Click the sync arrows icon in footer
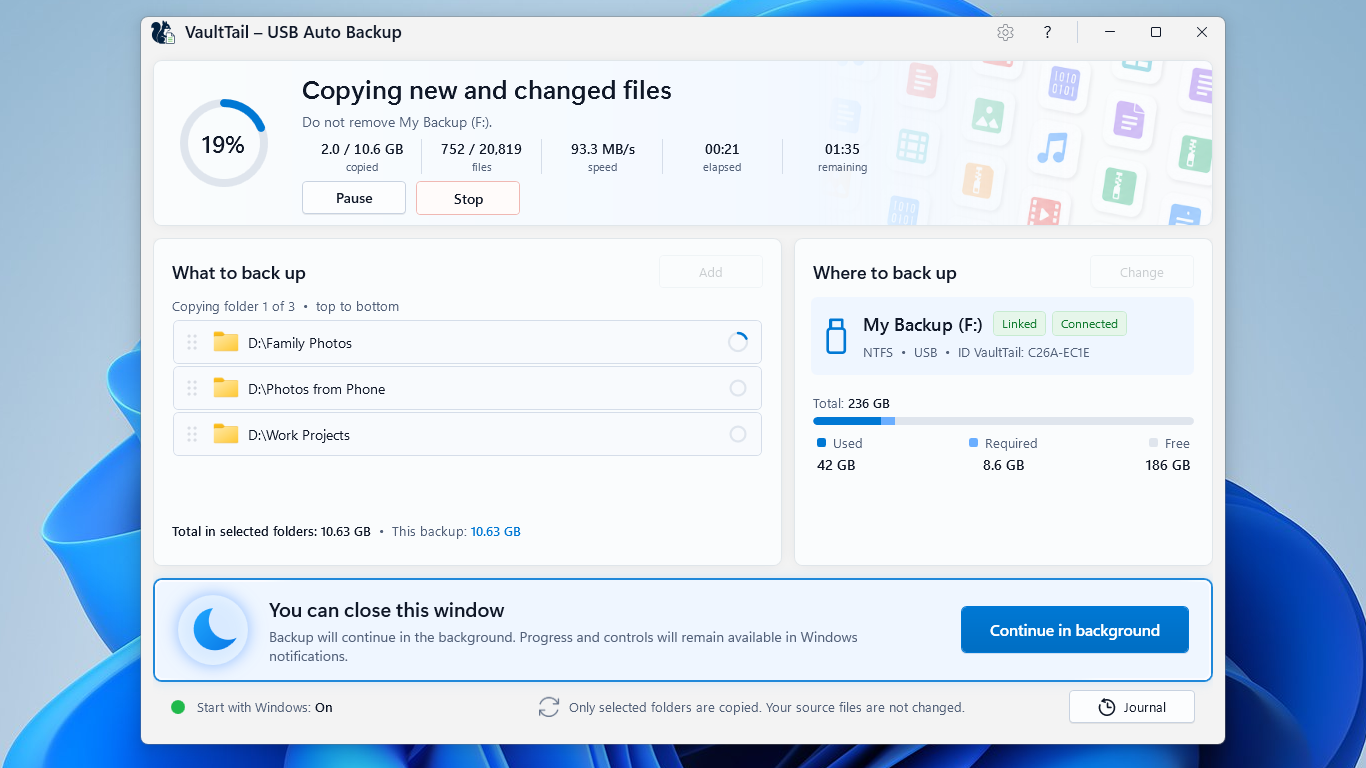 click(549, 707)
